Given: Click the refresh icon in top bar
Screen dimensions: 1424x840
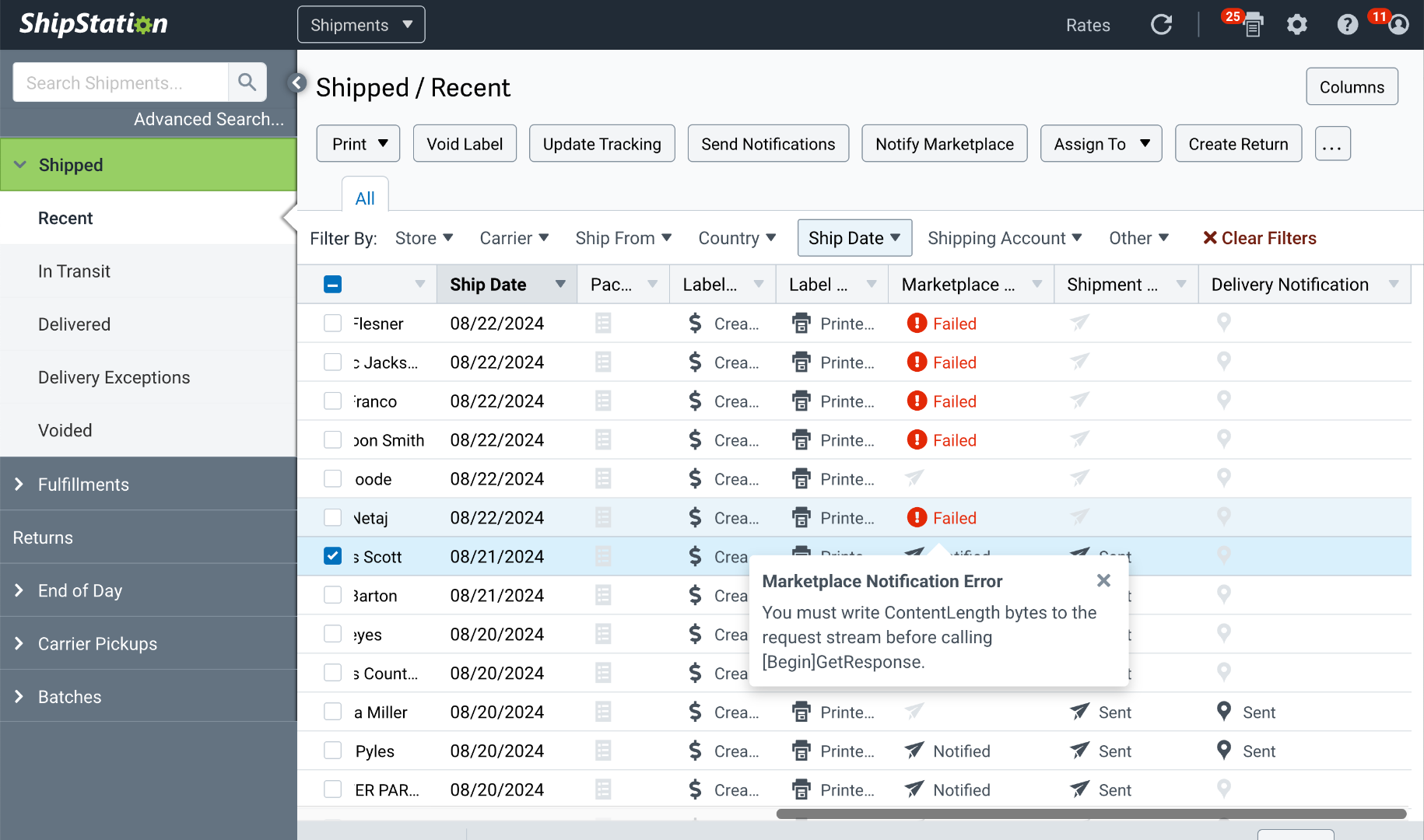Looking at the screenshot, I should pos(1161,25).
